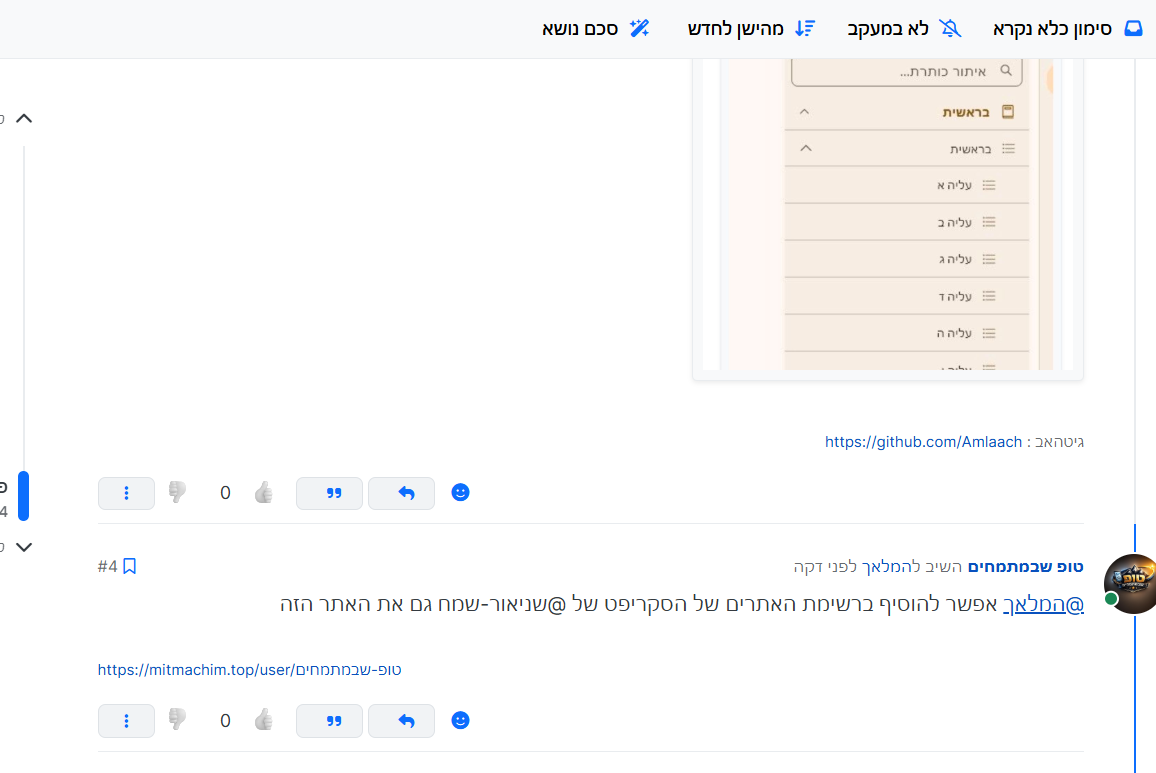Click the inbox icon beside 'סימון כלא נקרא'
This screenshot has height=773, width=1156.
pos(1133,29)
